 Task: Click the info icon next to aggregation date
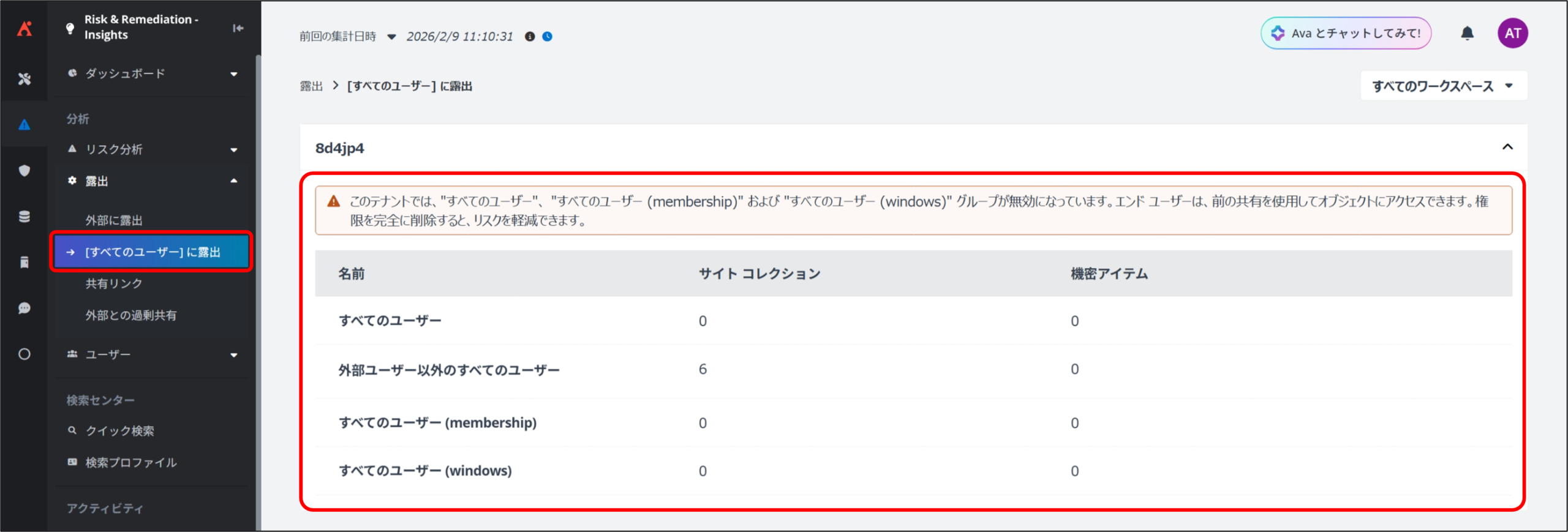[530, 37]
